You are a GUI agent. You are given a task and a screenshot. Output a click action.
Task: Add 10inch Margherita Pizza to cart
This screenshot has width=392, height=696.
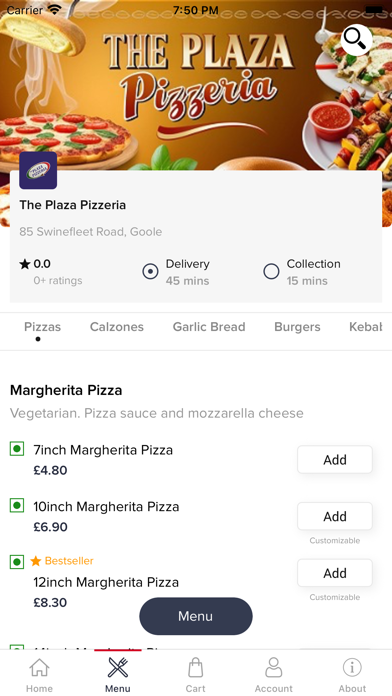(x=335, y=516)
